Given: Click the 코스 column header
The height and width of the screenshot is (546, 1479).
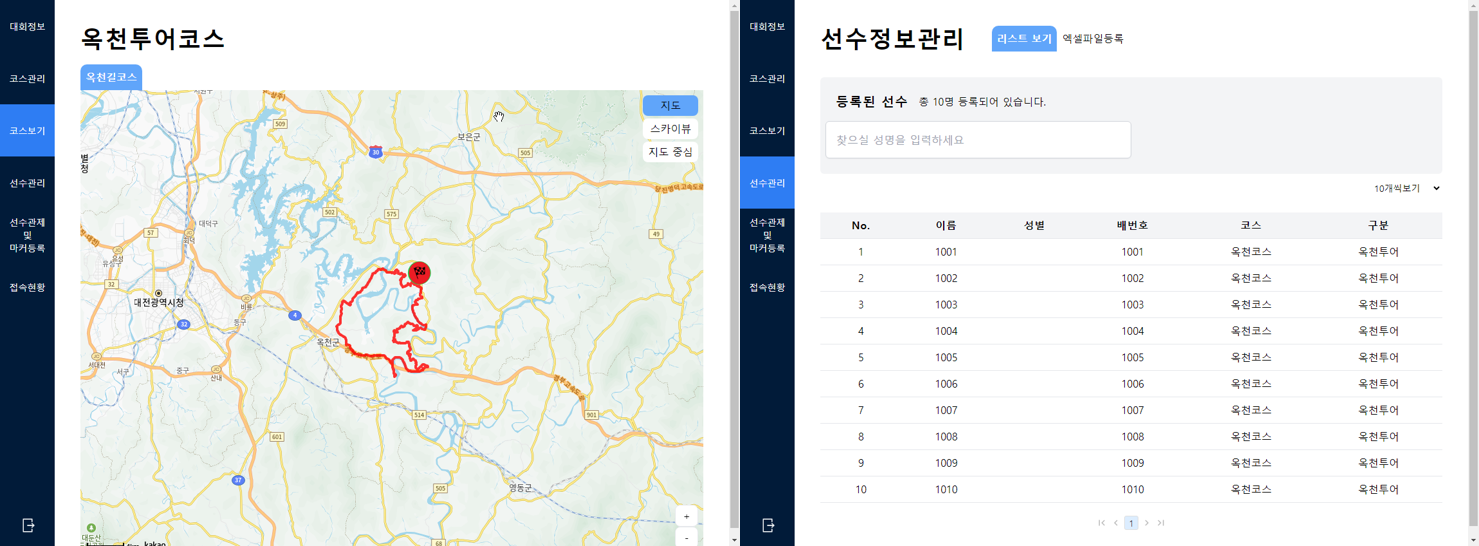Looking at the screenshot, I should [x=1251, y=226].
